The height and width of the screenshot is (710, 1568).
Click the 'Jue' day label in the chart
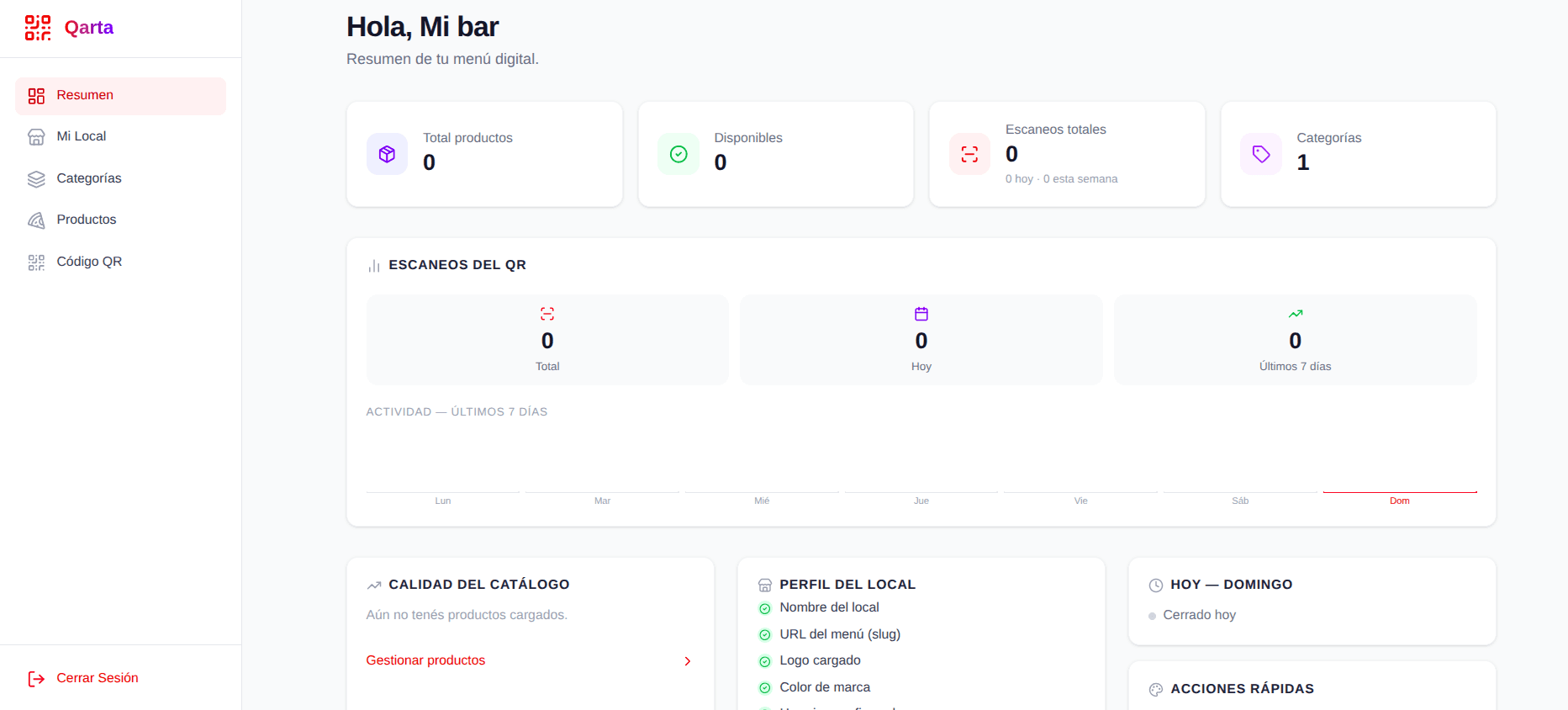(x=921, y=501)
